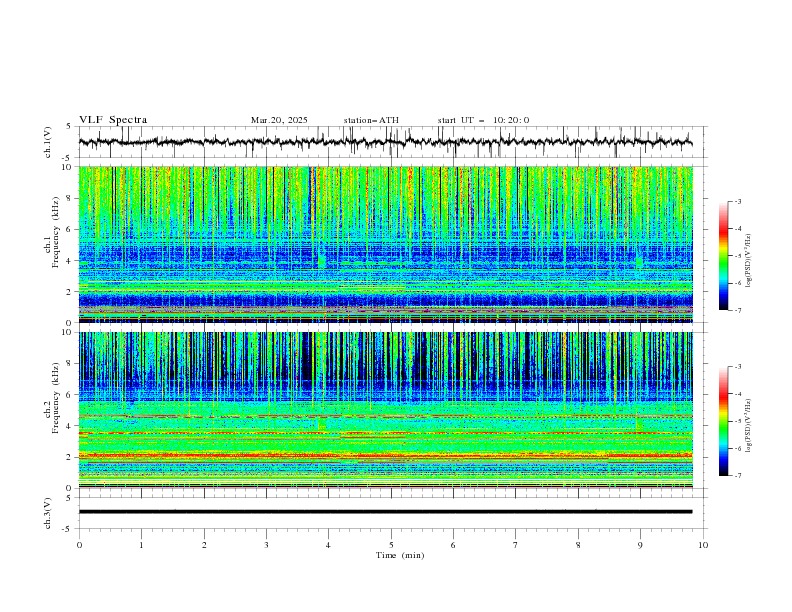Click the 'start UT = 10:20:0' text
This screenshot has width=792, height=612.
pyautogui.click(x=483, y=120)
